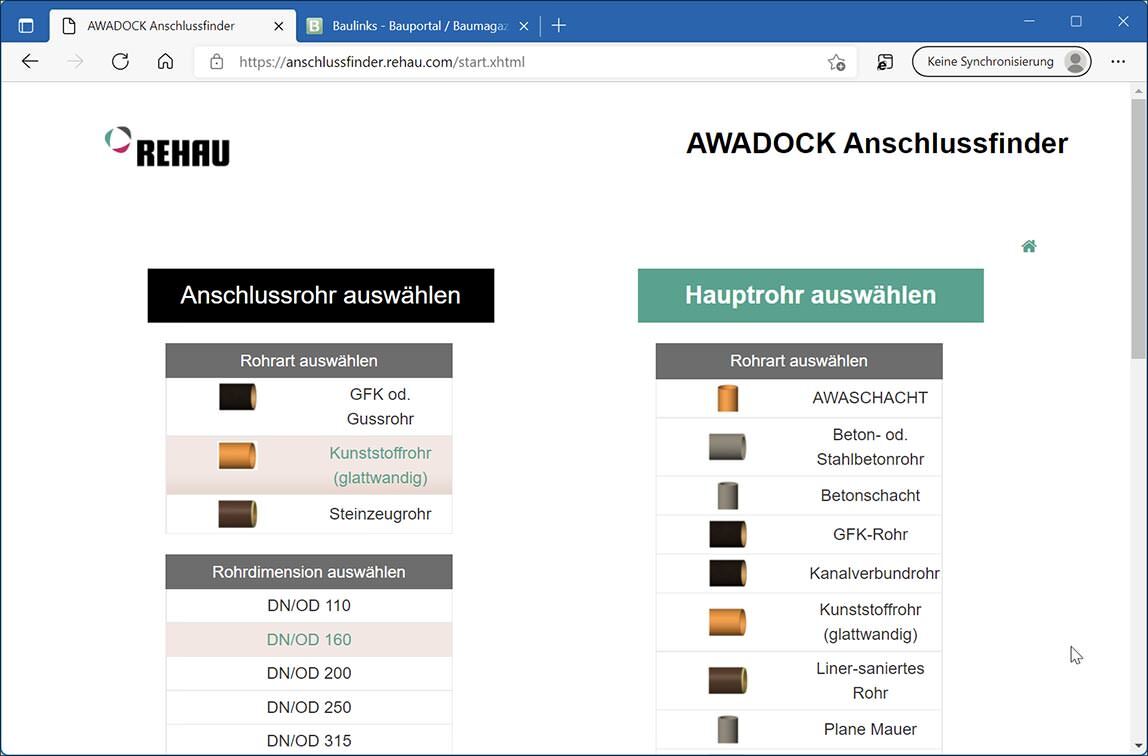View site information lock icon
This screenshot has height=756, width=1148.
216,62
